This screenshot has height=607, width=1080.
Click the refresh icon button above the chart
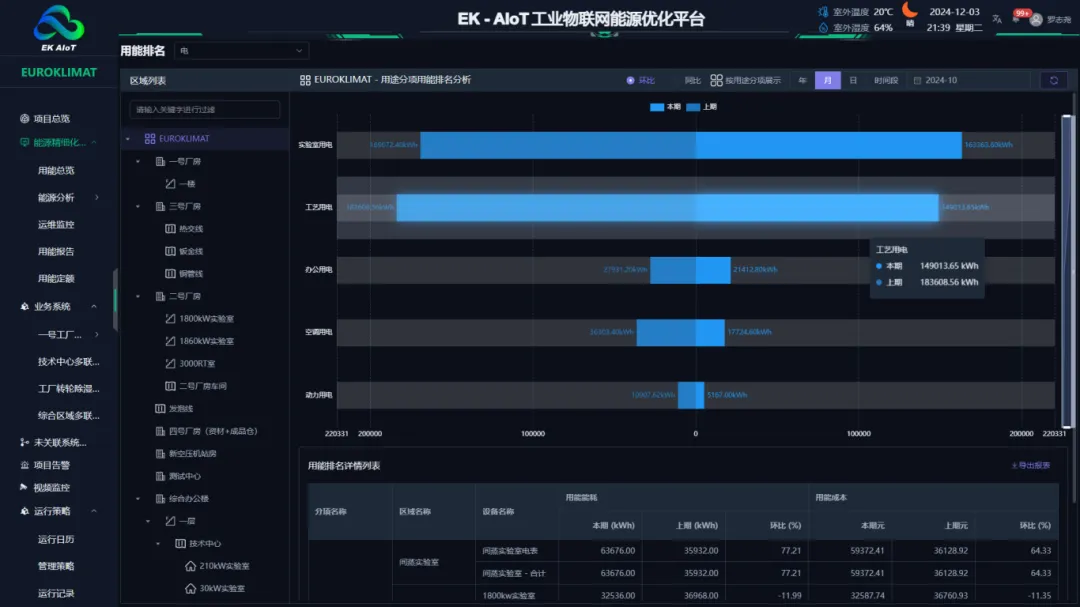(1052, 81)
